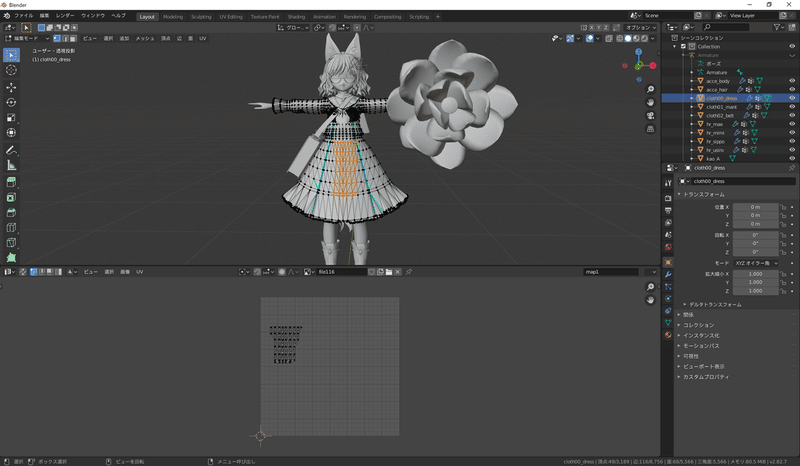Switch to the UV Editing workspace tab
Screen dimensions: 800x466
(232, 17)
